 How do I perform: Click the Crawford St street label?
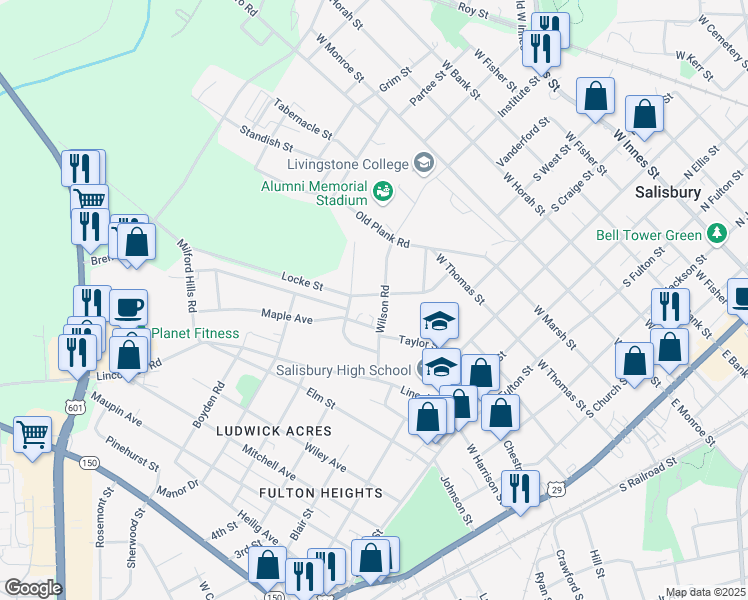coord(569,574)
